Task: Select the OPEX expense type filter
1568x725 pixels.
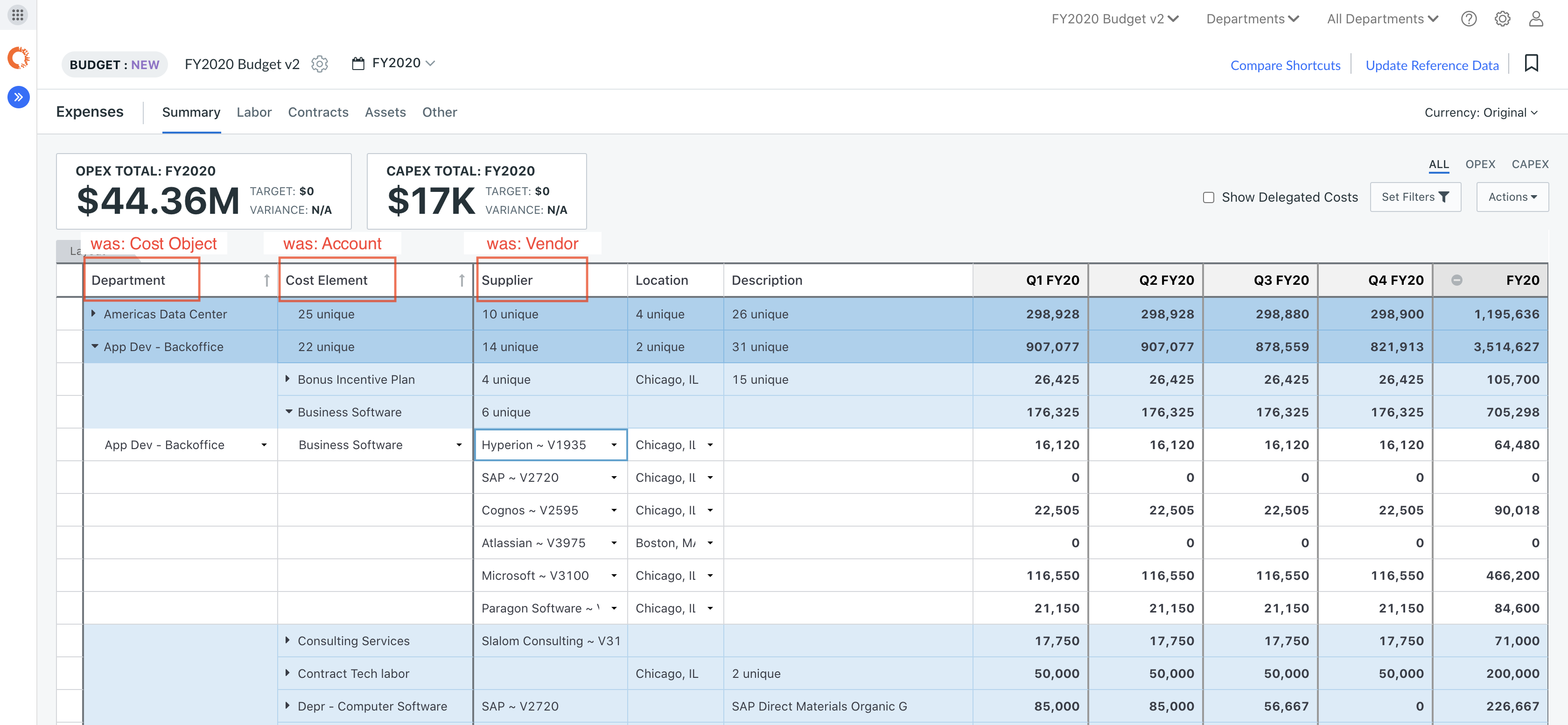Action: coord(1480,164)
